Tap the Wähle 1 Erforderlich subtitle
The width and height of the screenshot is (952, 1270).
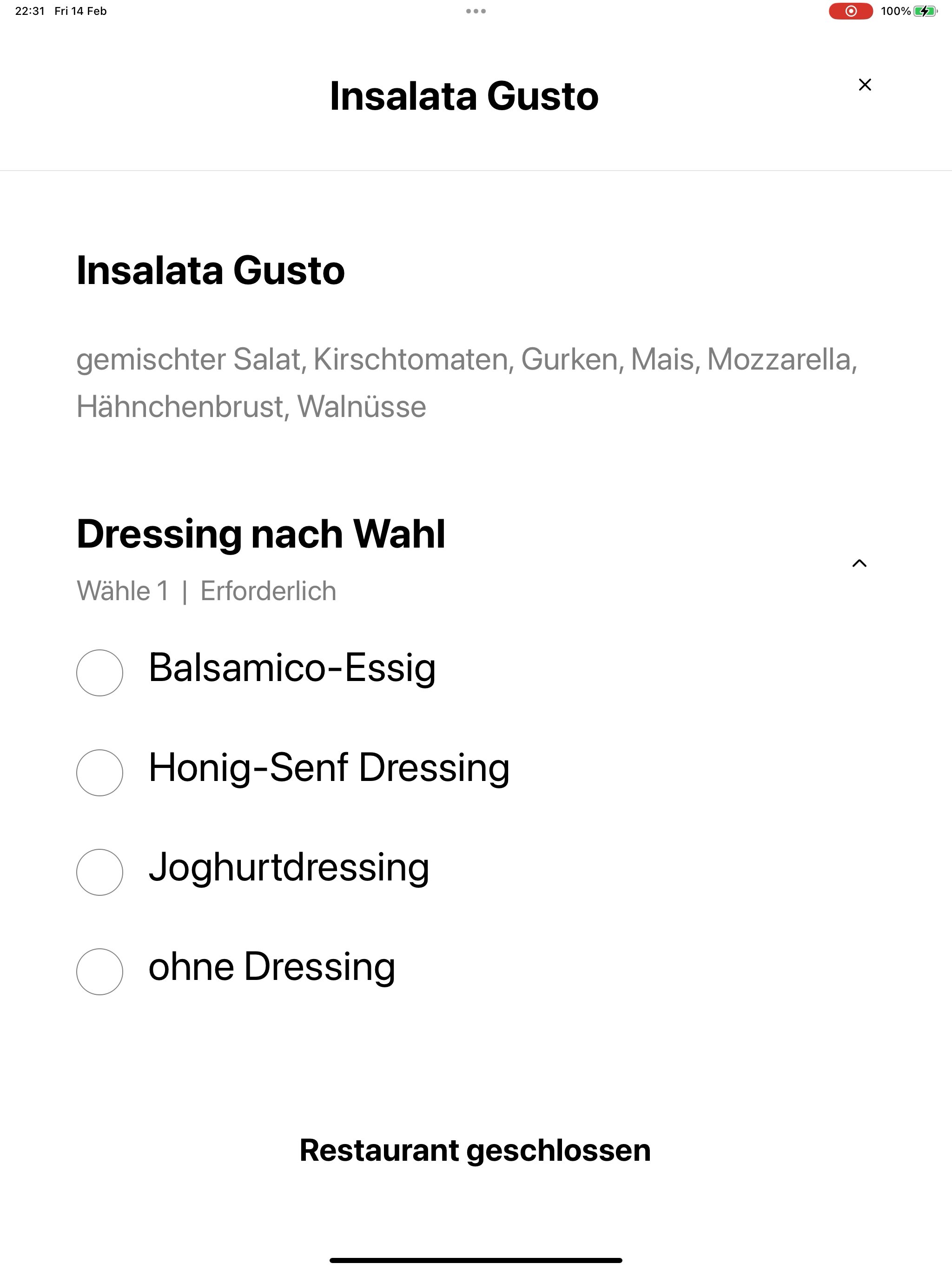206,591
